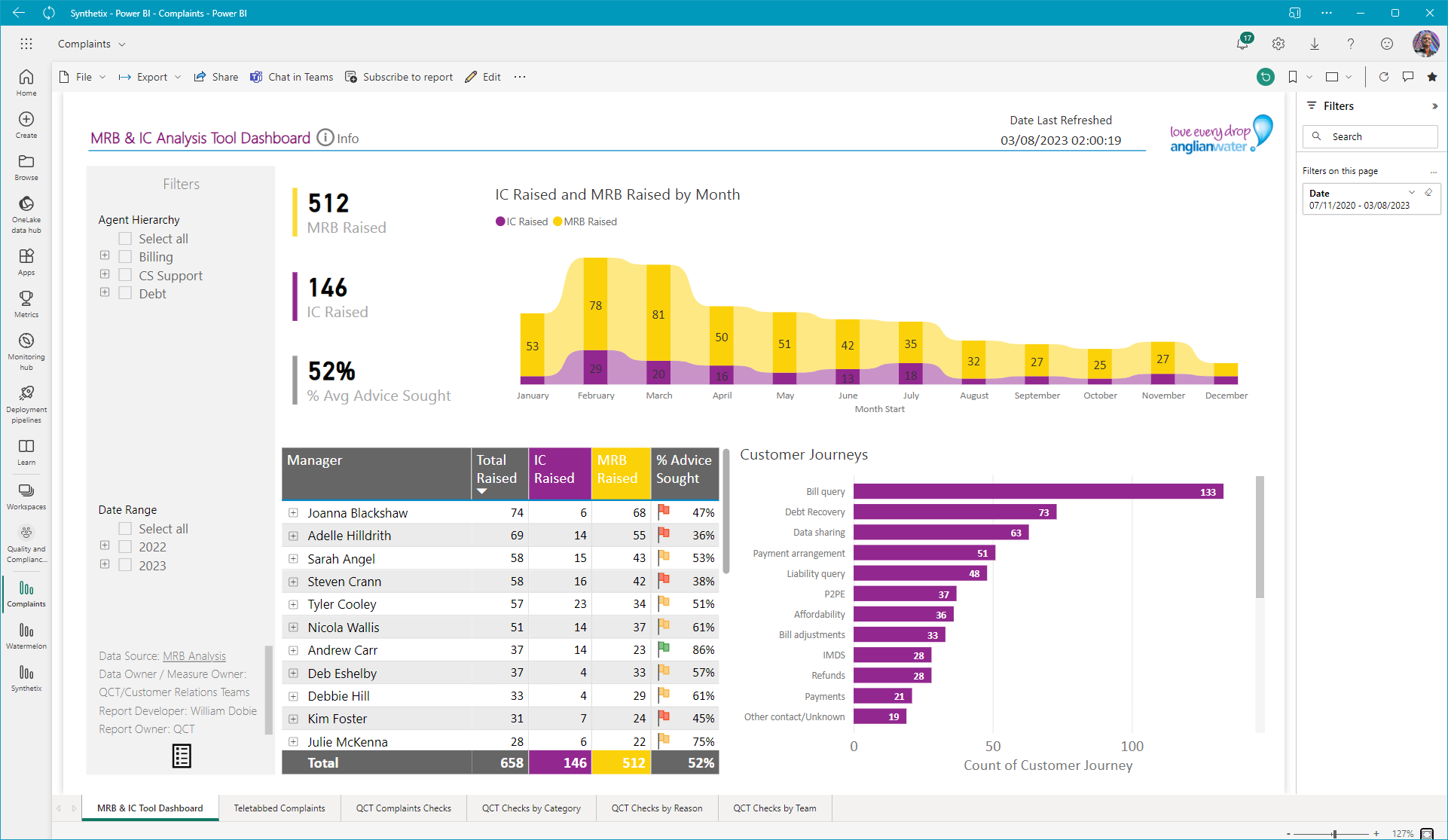
Task: Click the bookmark icon in toolbar
Action: pyautogui.click(x=1293, y=77)
